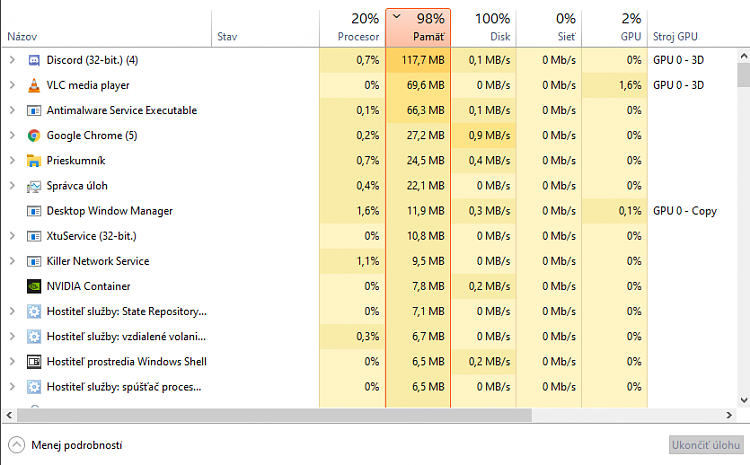Image resolution: width=750 pixels, height=465 pixels.
Task: Click the State Repository service gear icon
Action: pyautogui.click(x=34, y=311)
